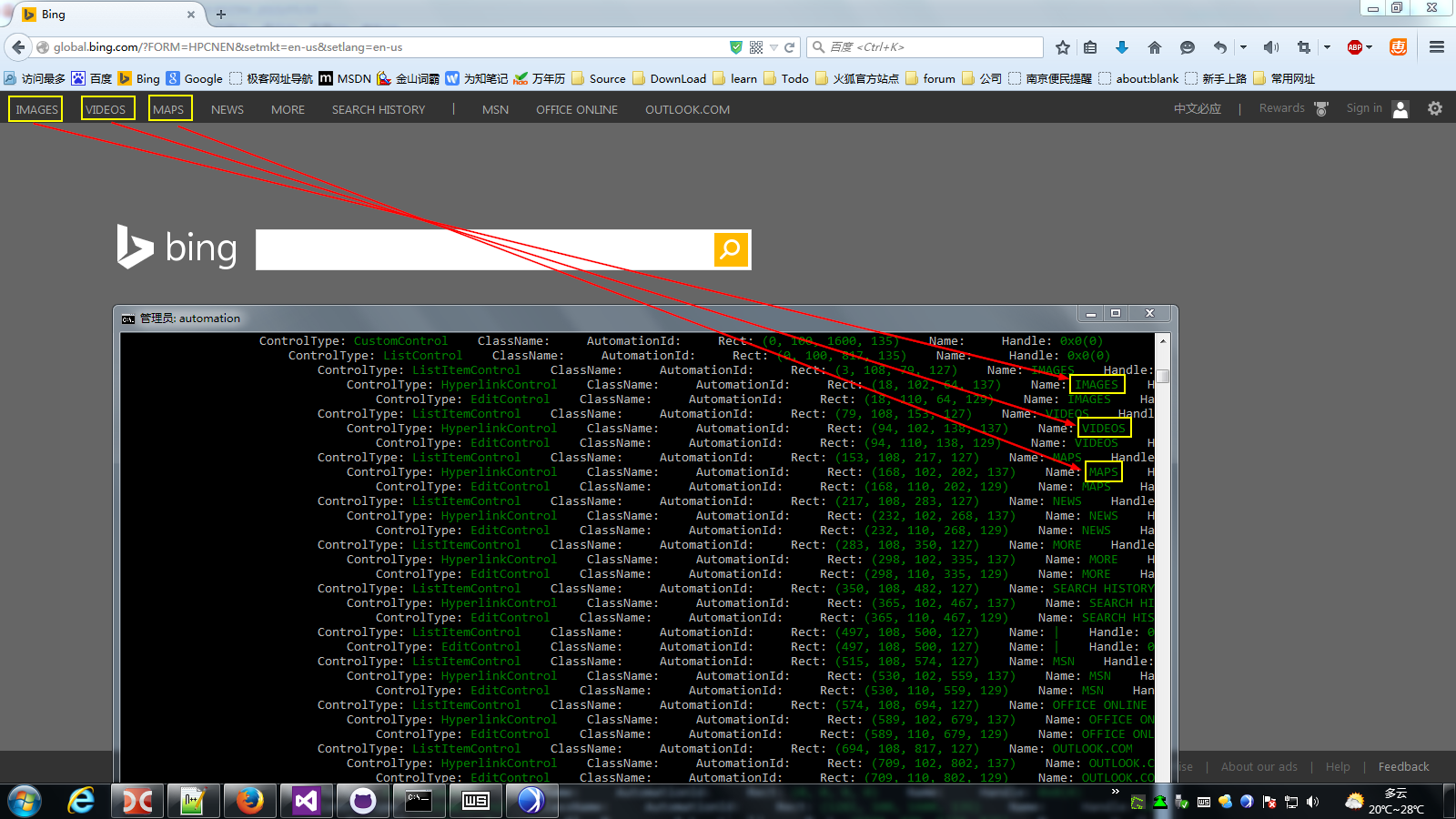Open the Help footer link
Viewport: 1456px width, 819px height.
[1338, 766]
